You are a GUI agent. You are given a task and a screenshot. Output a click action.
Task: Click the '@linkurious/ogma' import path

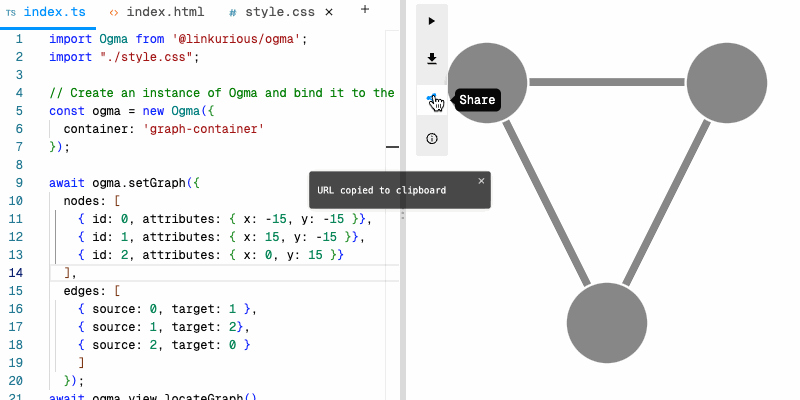point(239,39)
